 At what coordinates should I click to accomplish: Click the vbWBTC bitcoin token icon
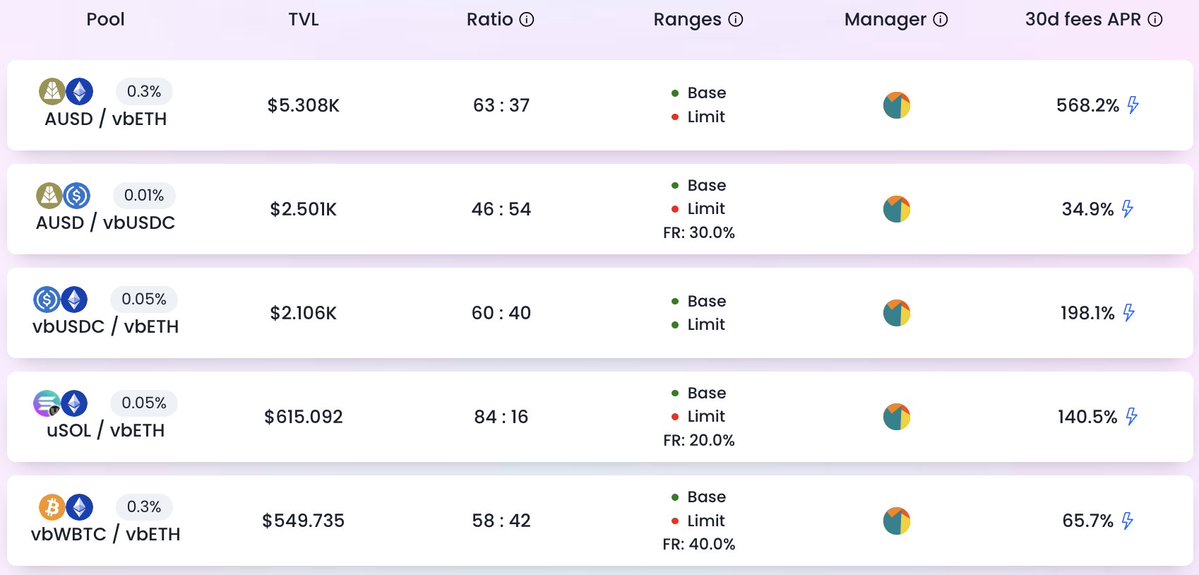pyautogui.click(x=52, y=507)
